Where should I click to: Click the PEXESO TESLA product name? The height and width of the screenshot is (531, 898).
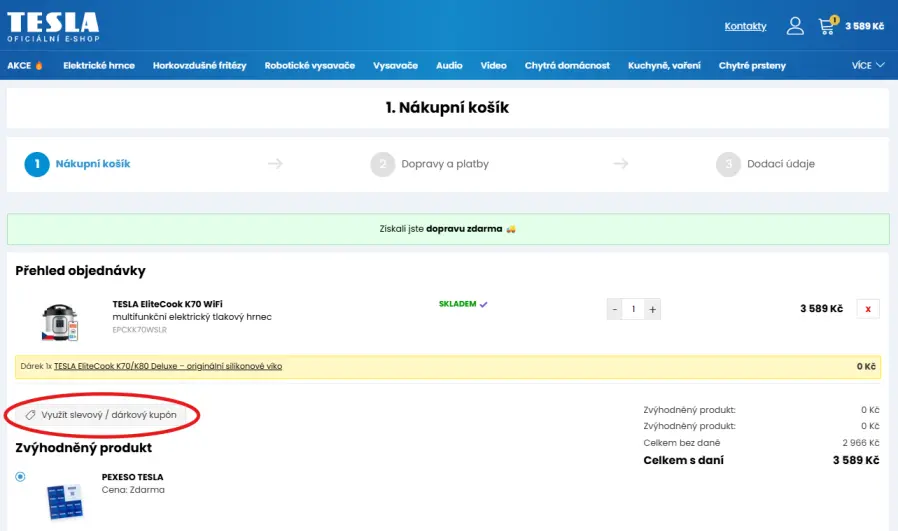click(132, 477)
